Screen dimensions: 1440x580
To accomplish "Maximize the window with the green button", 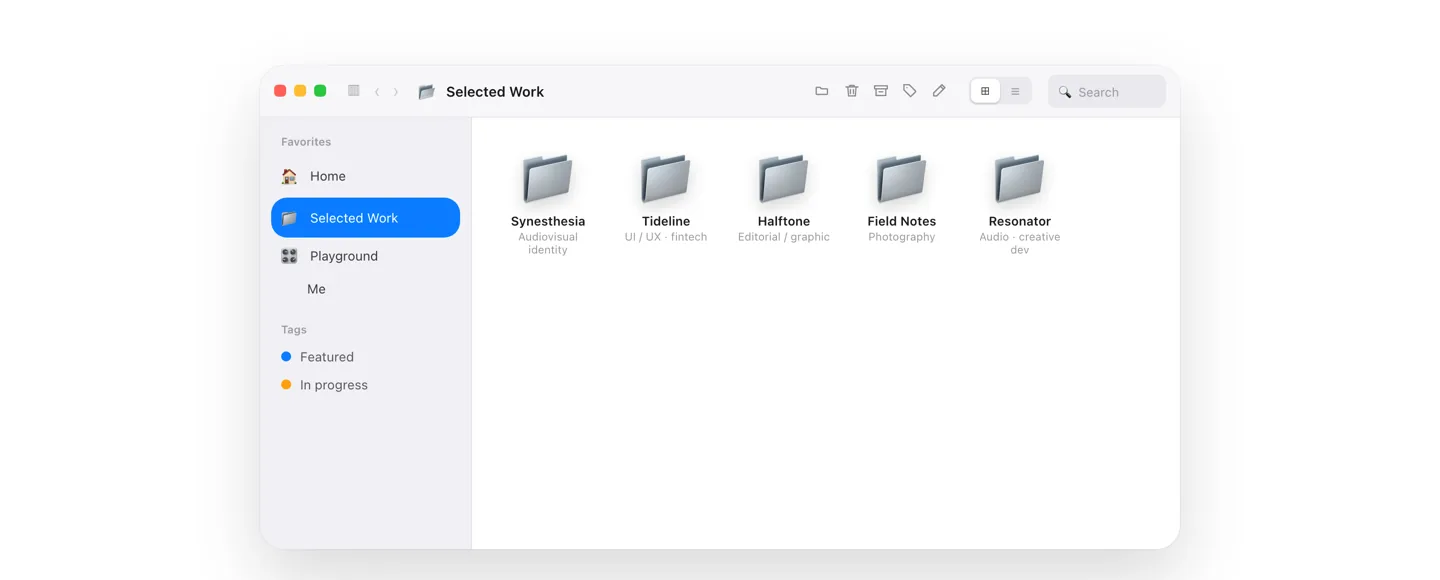I will [320, 91].
